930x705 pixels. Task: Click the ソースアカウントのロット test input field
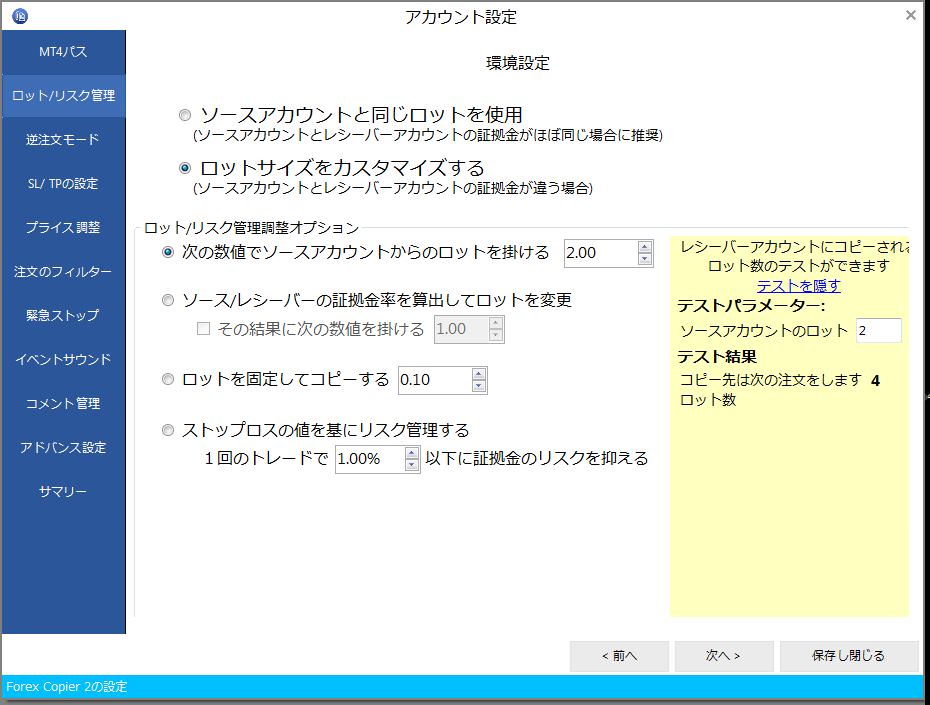click(877, 330)
